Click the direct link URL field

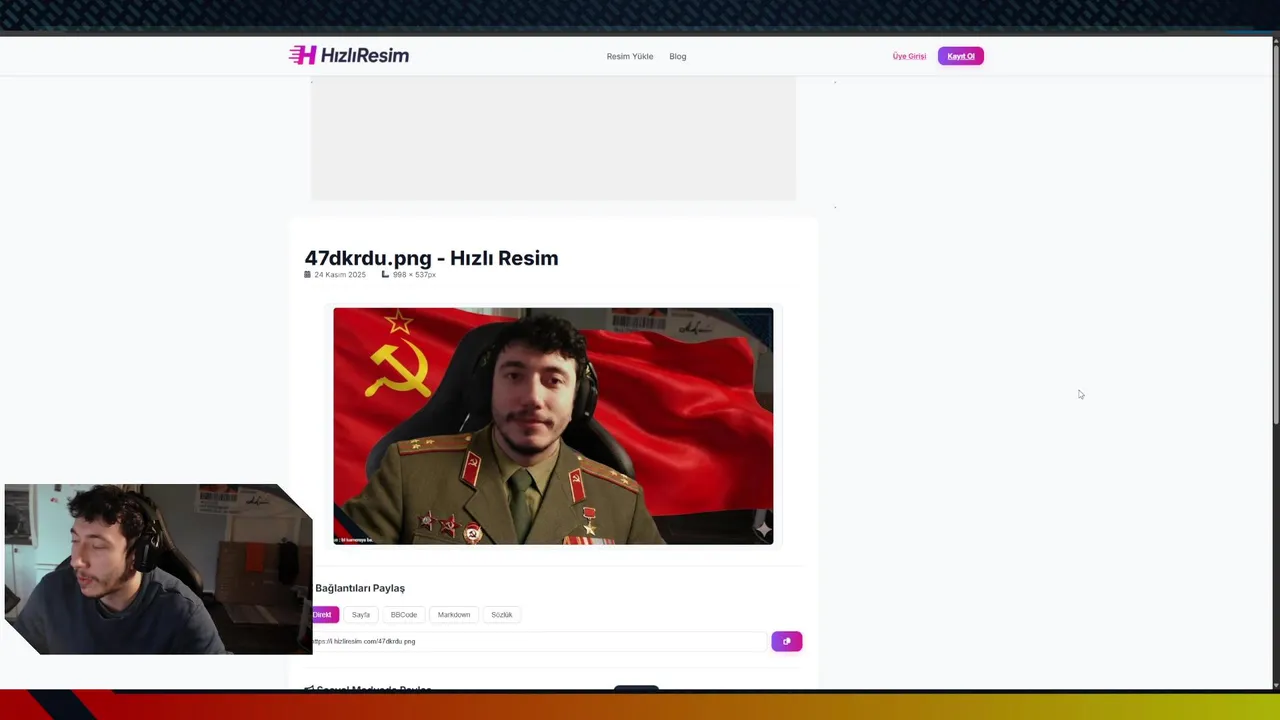coord(538,641)
